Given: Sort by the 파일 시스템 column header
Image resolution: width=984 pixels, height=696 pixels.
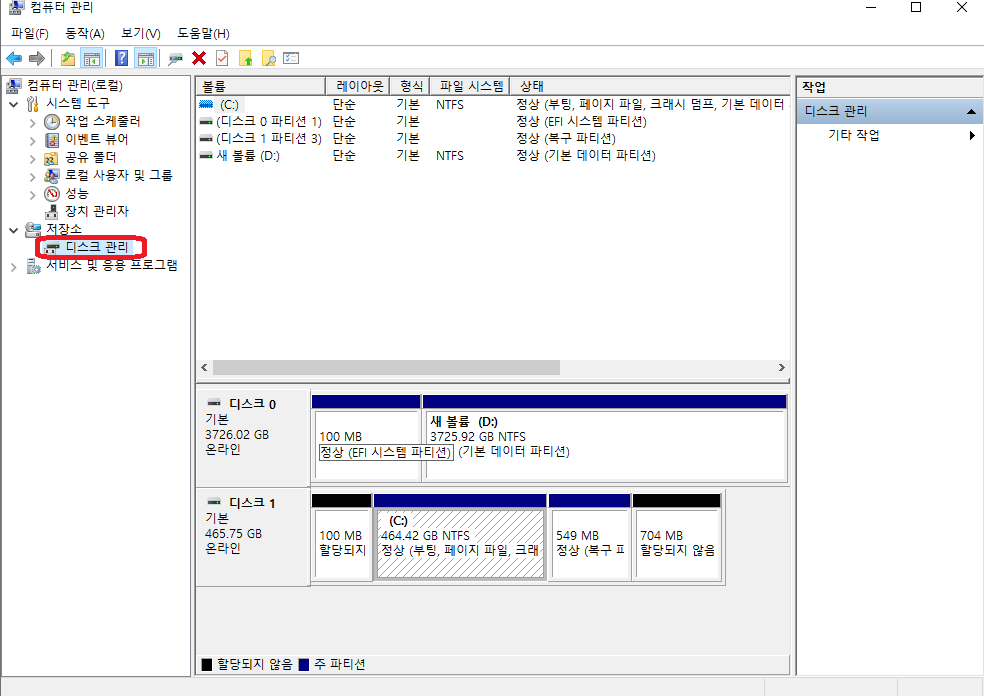Looking at the screenshot, I should point(471,86).
